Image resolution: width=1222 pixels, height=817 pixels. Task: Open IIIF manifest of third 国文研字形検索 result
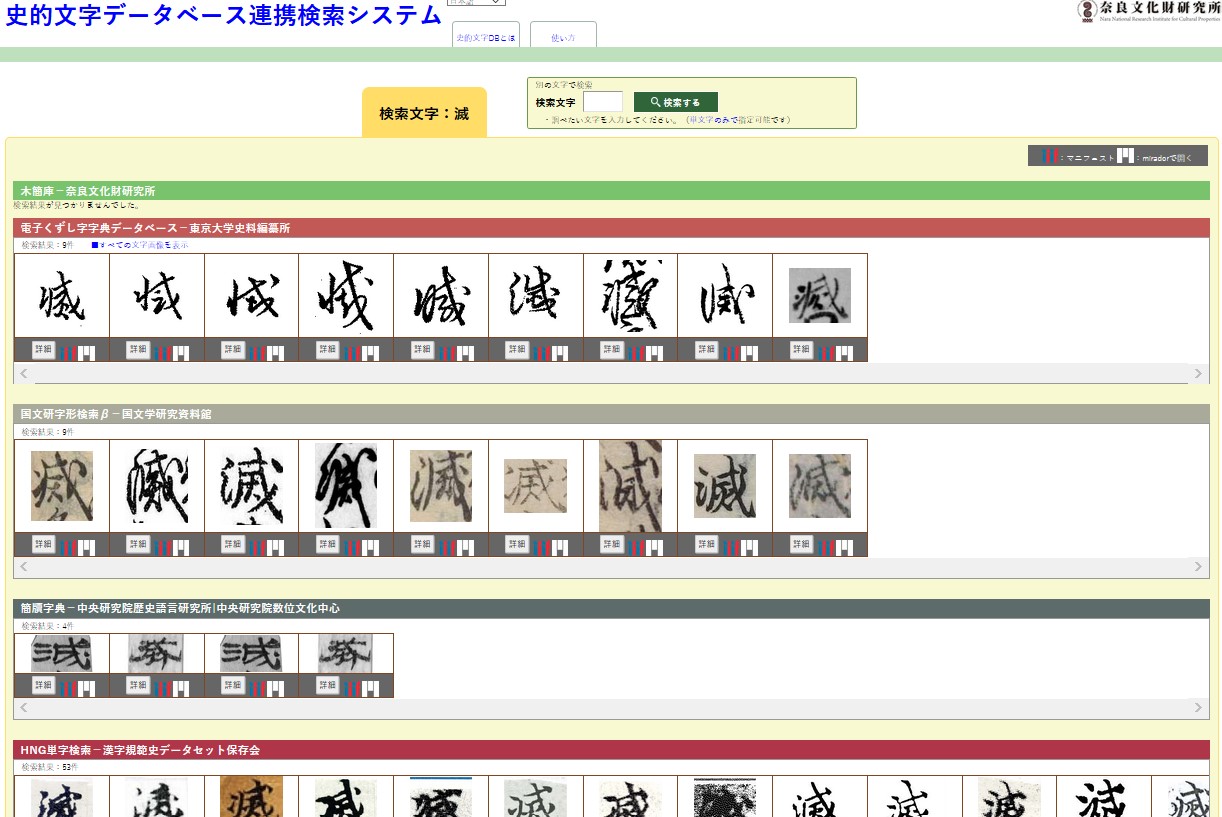pyautogui.click(x=258, y=548)
